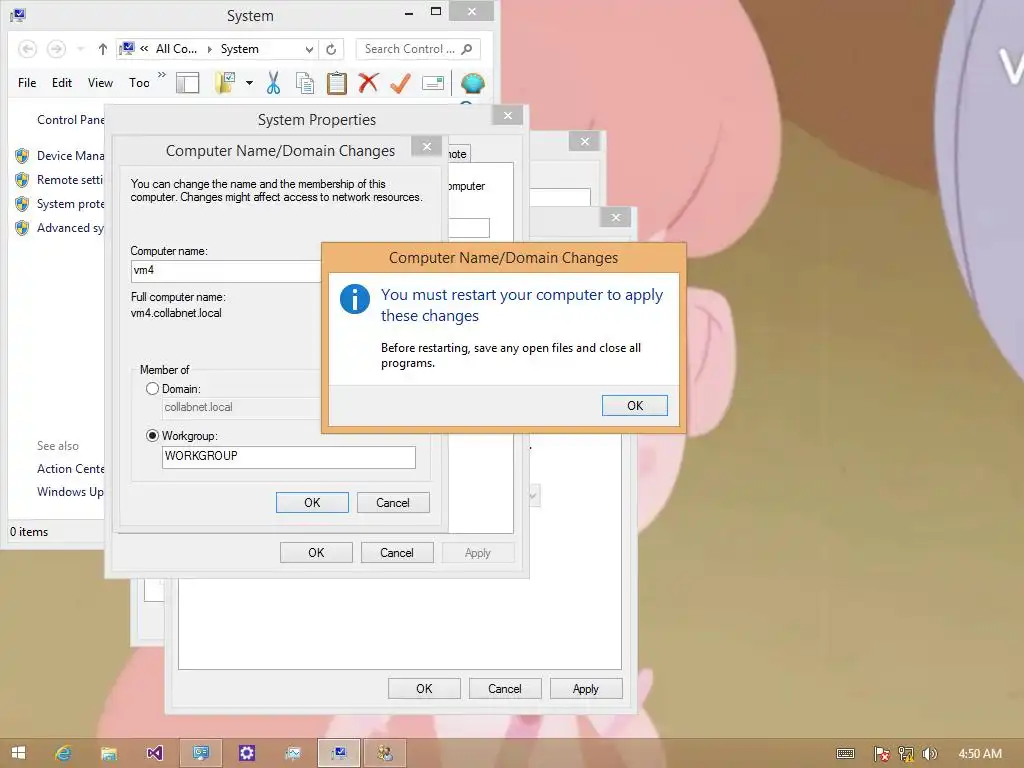The width and height of the screenshot is (1024, 768).
Task: Click the touch keyboard tray icon
Action: point(845,754)
